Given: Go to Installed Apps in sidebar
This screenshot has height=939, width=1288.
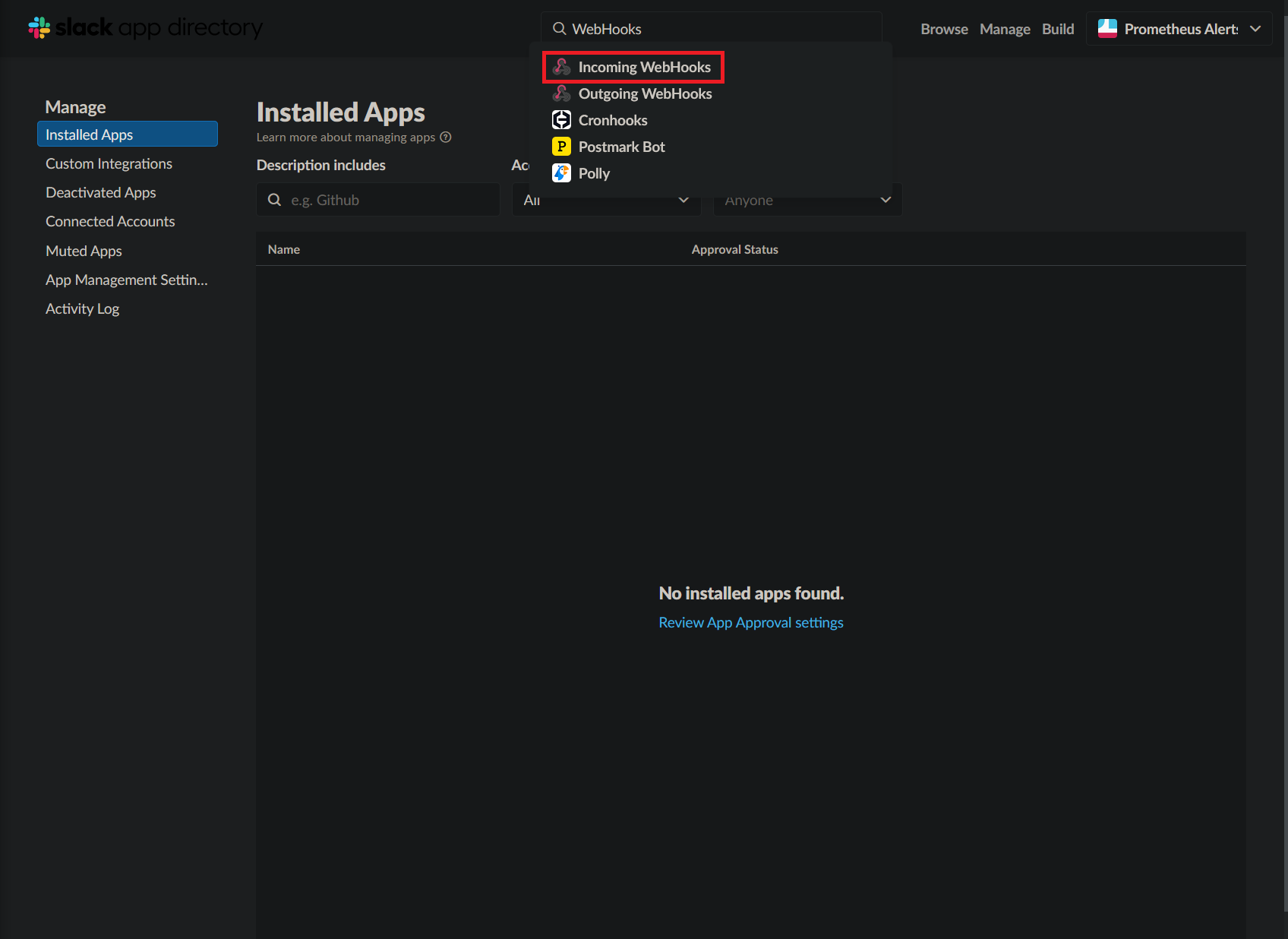Looking at the screenshot, I should 128,134.
